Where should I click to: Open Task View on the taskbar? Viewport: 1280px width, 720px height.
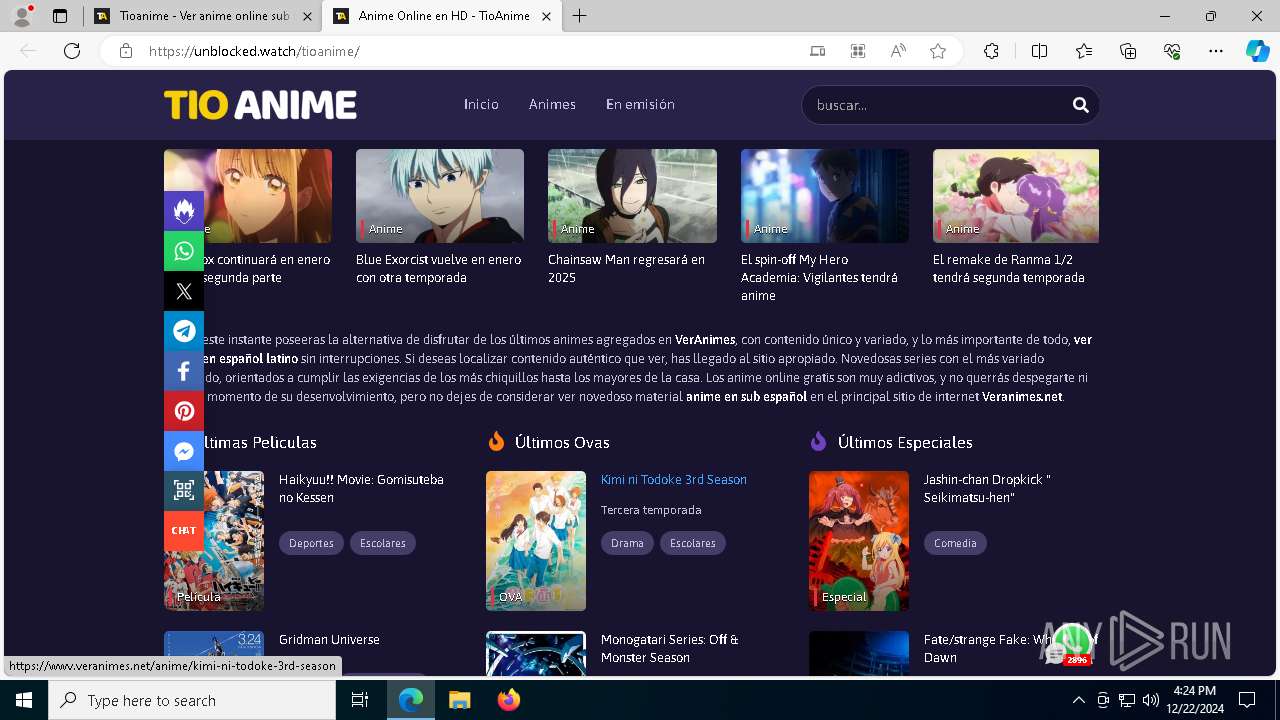pos(361,700)
